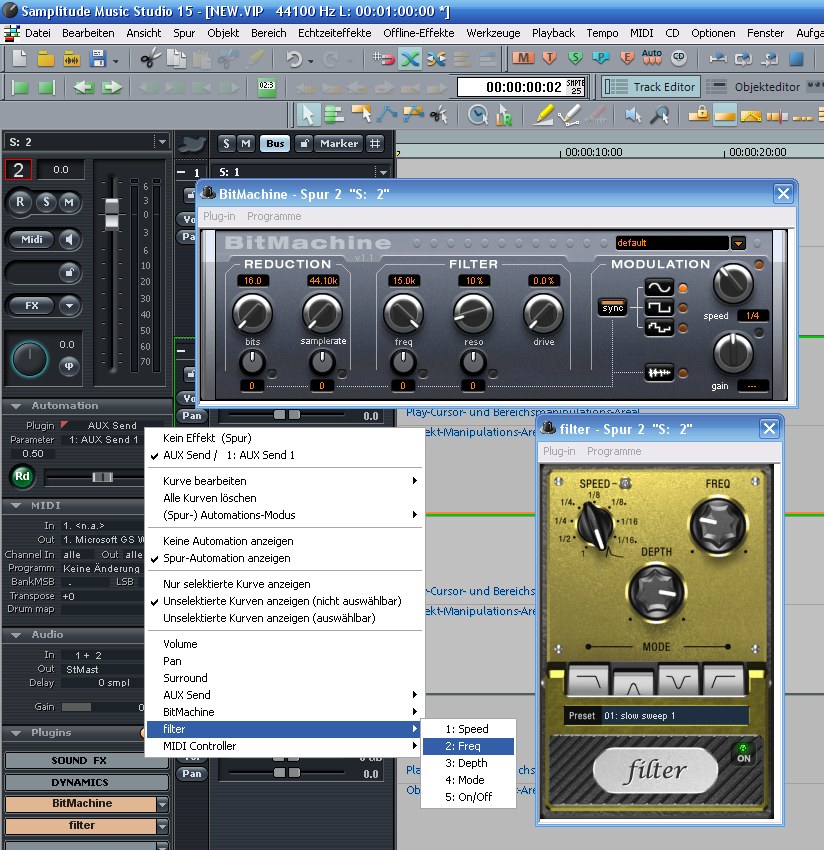824x850 pixels.
Task: Click the Track Editor button
Action: (x=651, y=87)
